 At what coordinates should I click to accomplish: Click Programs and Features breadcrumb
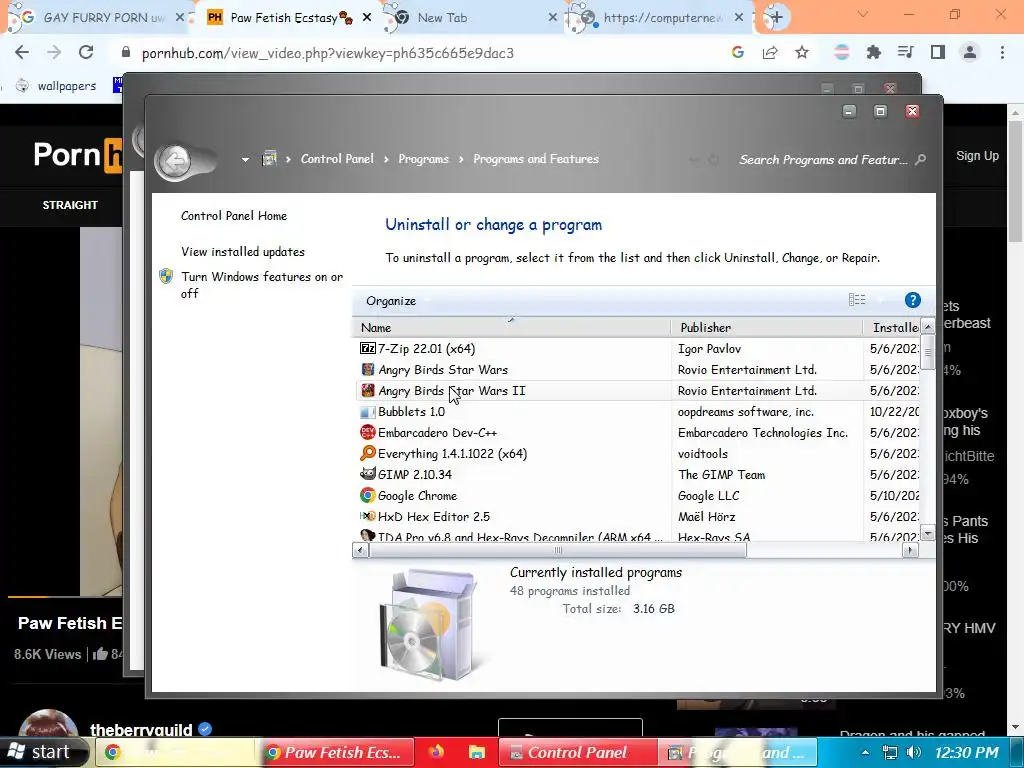536,159
